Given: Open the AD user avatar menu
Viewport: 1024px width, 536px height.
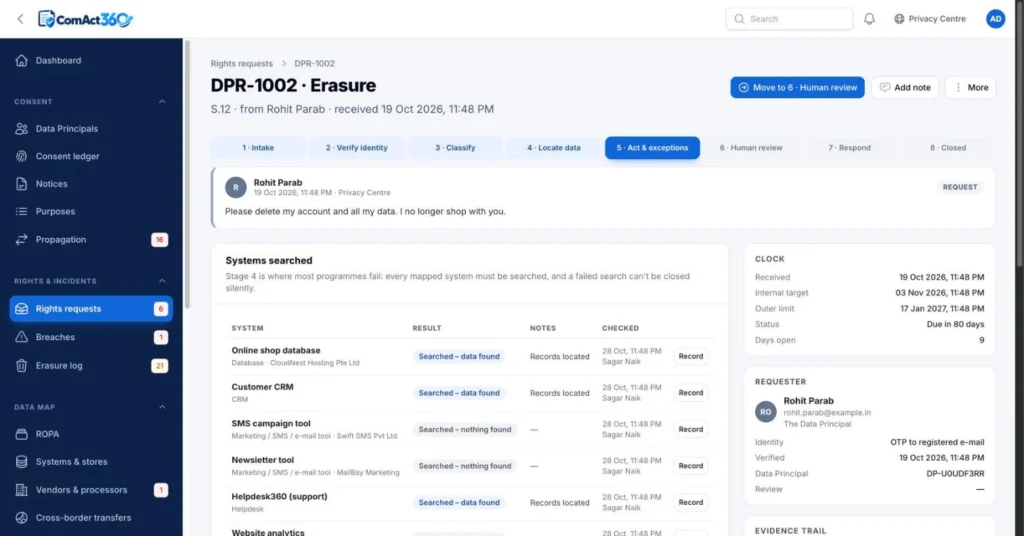Looking at the screenshot, I should tap(995, 19).
